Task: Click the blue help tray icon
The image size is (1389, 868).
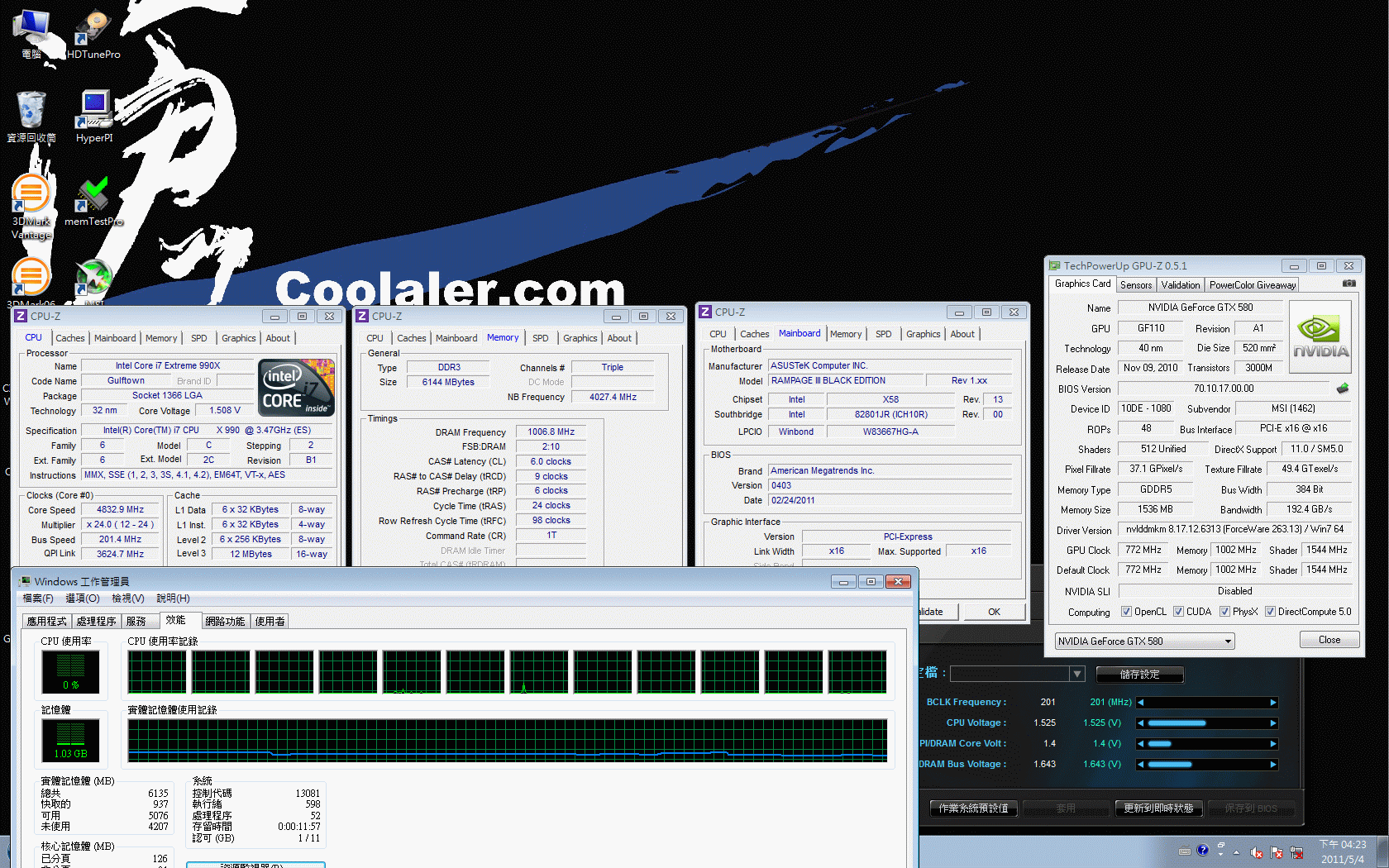Action: pyautogui.click(x=1202, y=850)
